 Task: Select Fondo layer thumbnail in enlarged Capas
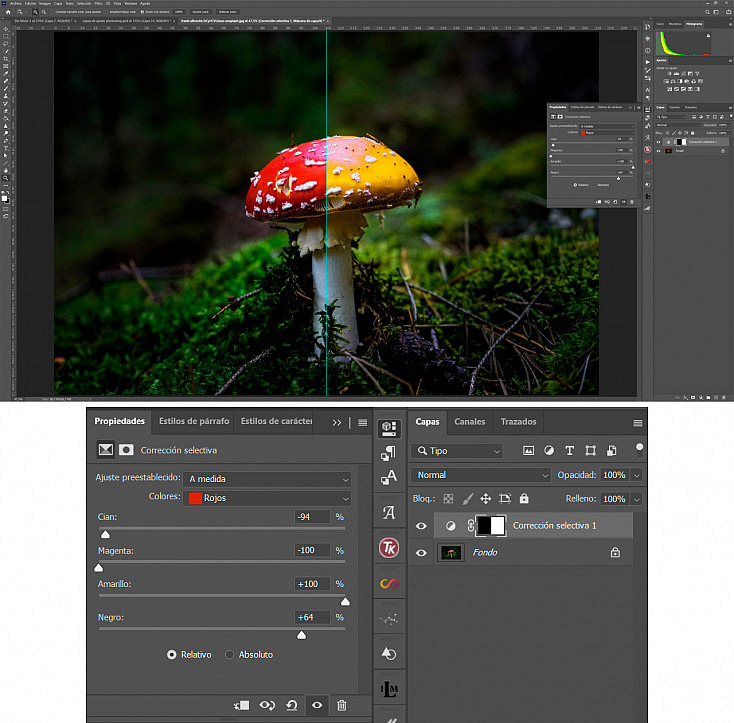tap(451, 553)
